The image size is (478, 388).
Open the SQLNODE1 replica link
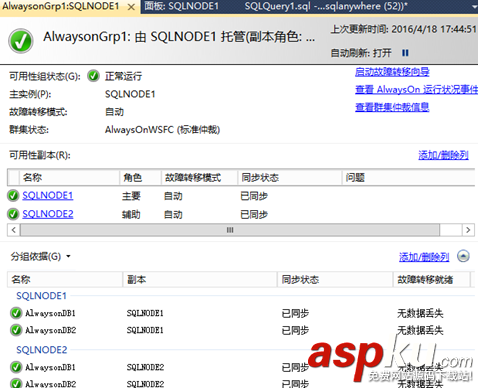pos(48,195)
